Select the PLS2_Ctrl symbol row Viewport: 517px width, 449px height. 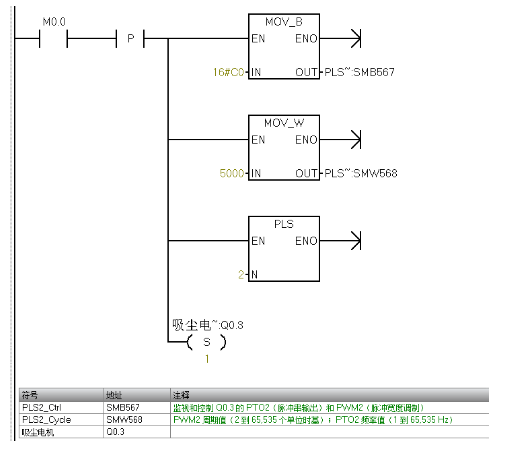tap(254, 408)
